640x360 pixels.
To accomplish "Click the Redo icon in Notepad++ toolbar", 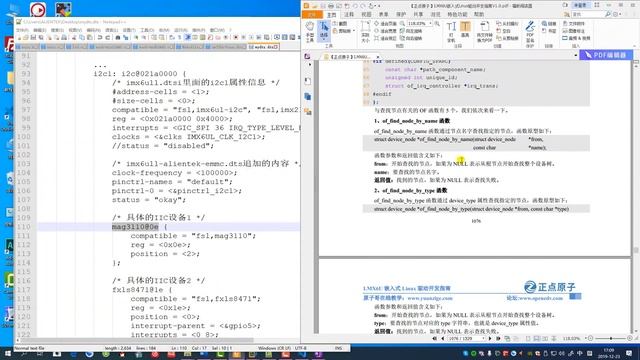I will (108, 38).
